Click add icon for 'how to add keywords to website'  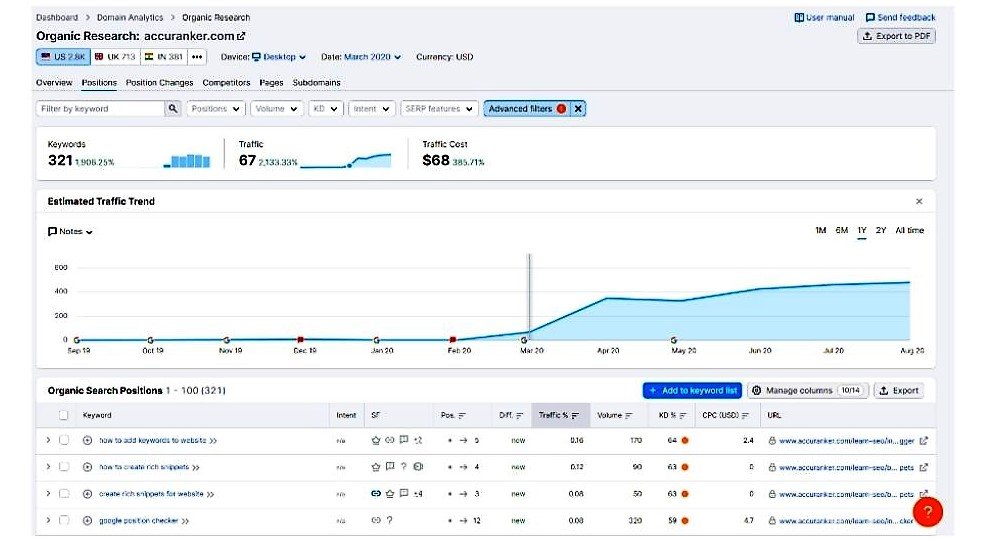(87, 440)
